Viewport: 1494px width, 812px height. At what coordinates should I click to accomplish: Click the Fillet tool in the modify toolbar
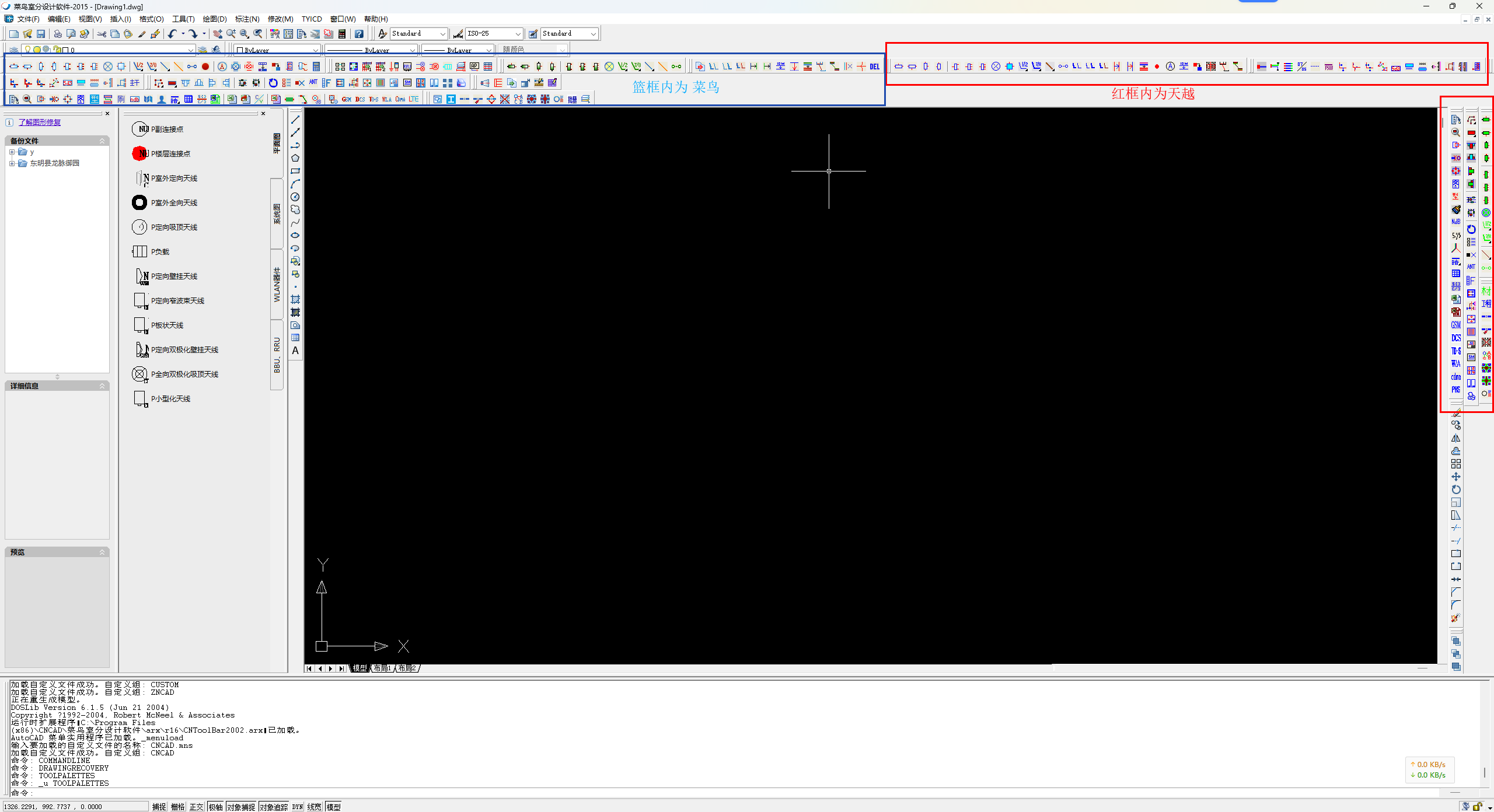pos(1456,605)
